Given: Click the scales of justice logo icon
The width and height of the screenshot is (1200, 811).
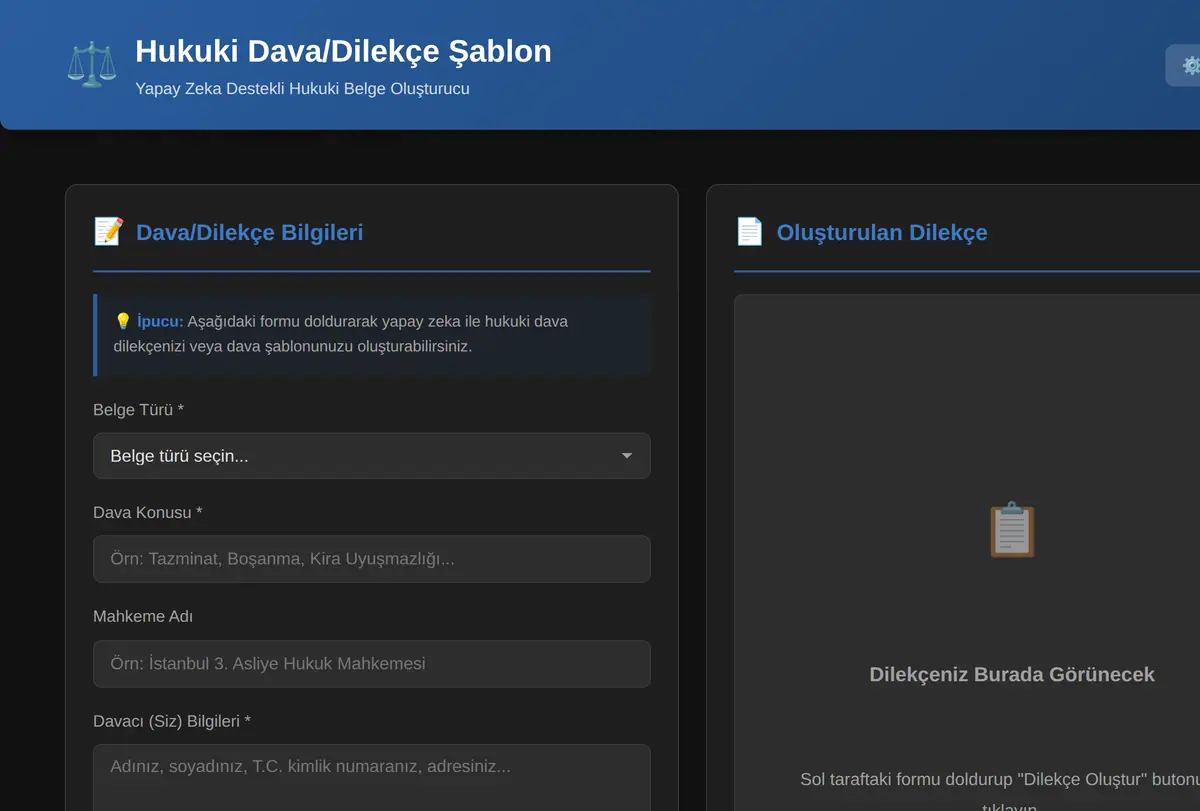Looking at the screenshot, I should [x=91, y=64].
